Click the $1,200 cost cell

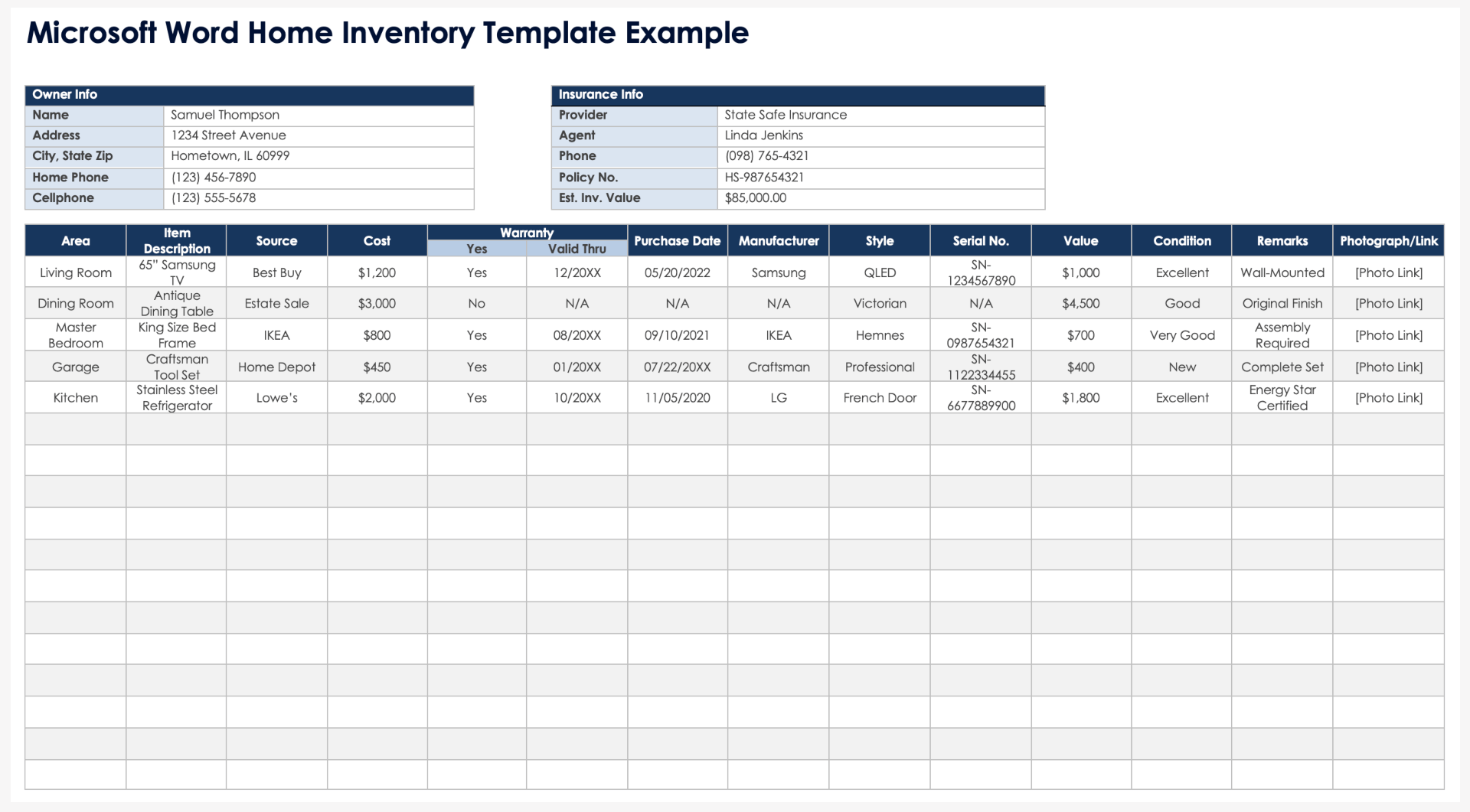click(377, 272)
